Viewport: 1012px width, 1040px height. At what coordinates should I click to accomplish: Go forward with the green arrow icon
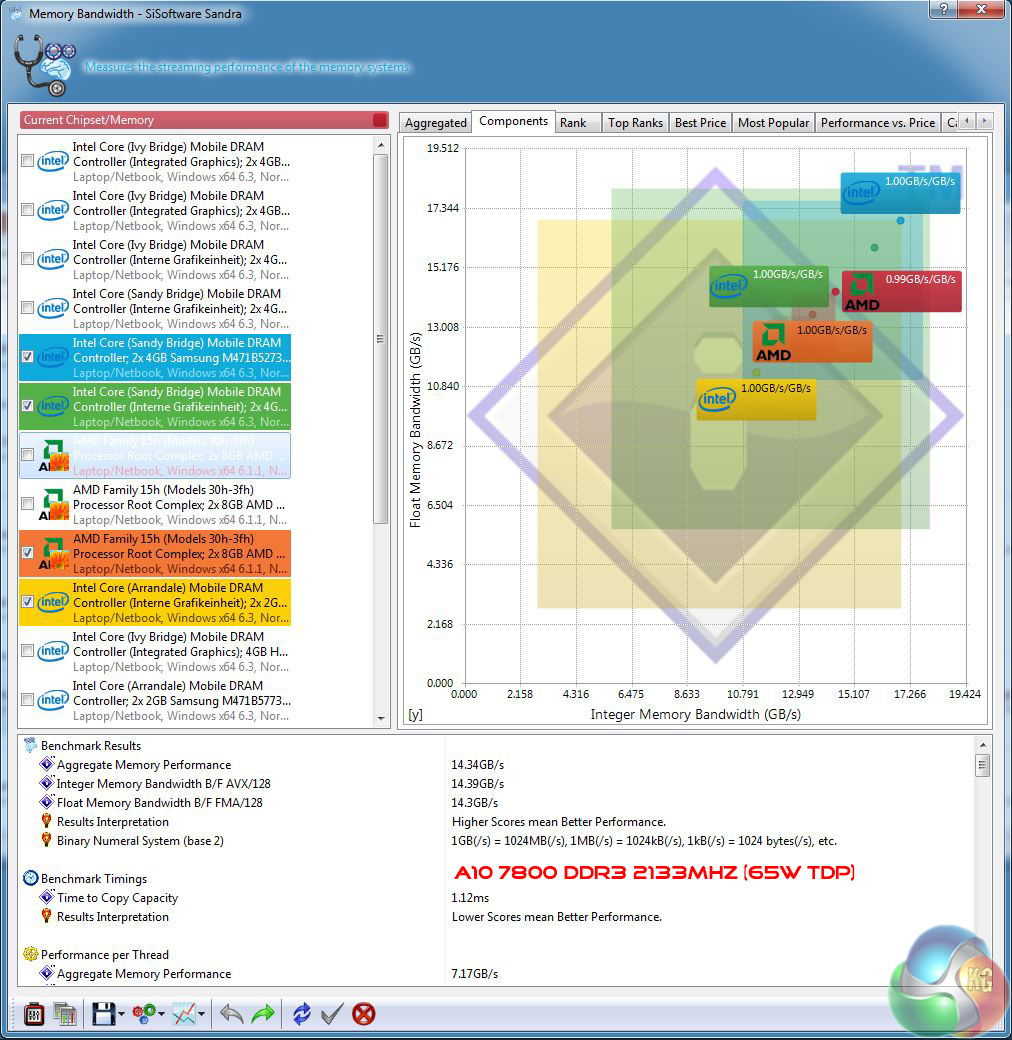(x=263, y=1013)
